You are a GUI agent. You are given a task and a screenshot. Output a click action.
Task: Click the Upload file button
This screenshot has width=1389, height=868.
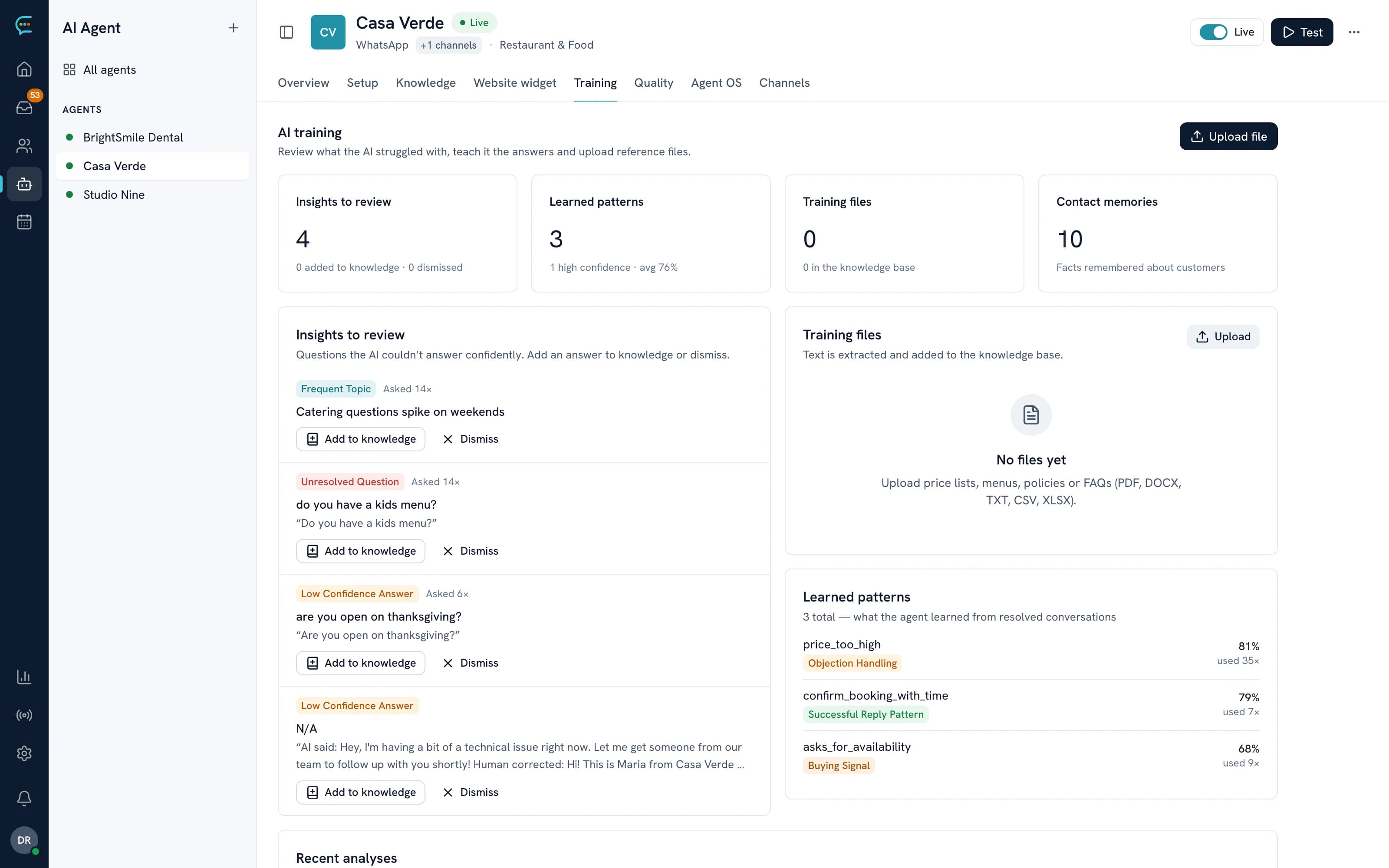coord(1228,136)
